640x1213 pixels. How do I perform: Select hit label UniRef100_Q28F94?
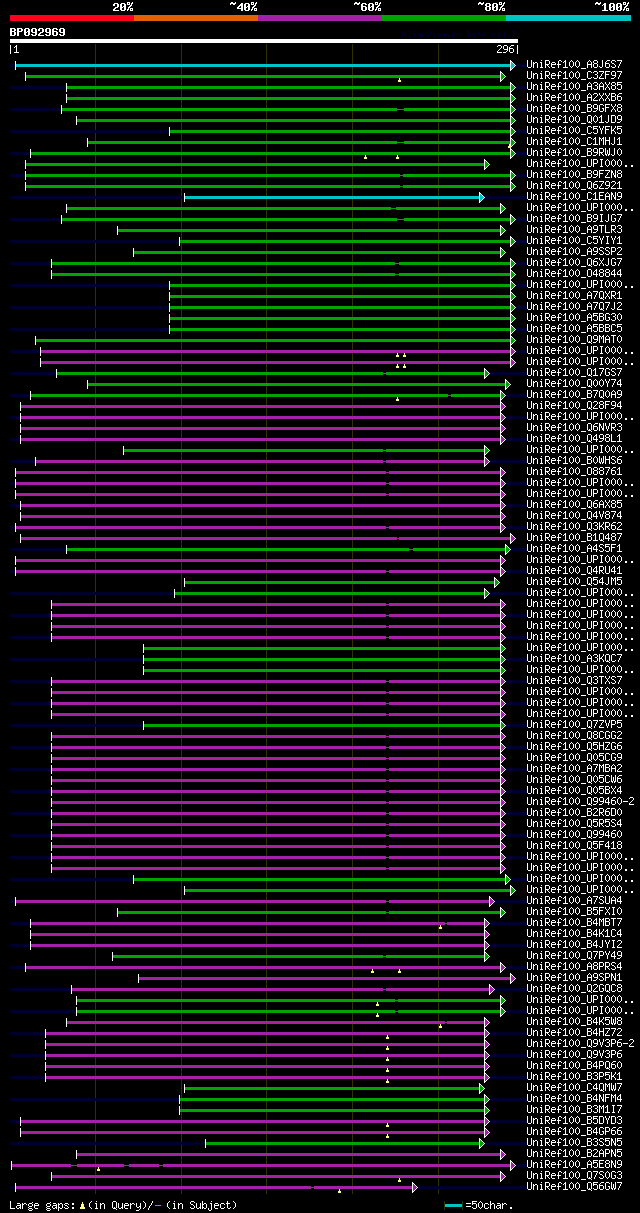click(574, 405)
